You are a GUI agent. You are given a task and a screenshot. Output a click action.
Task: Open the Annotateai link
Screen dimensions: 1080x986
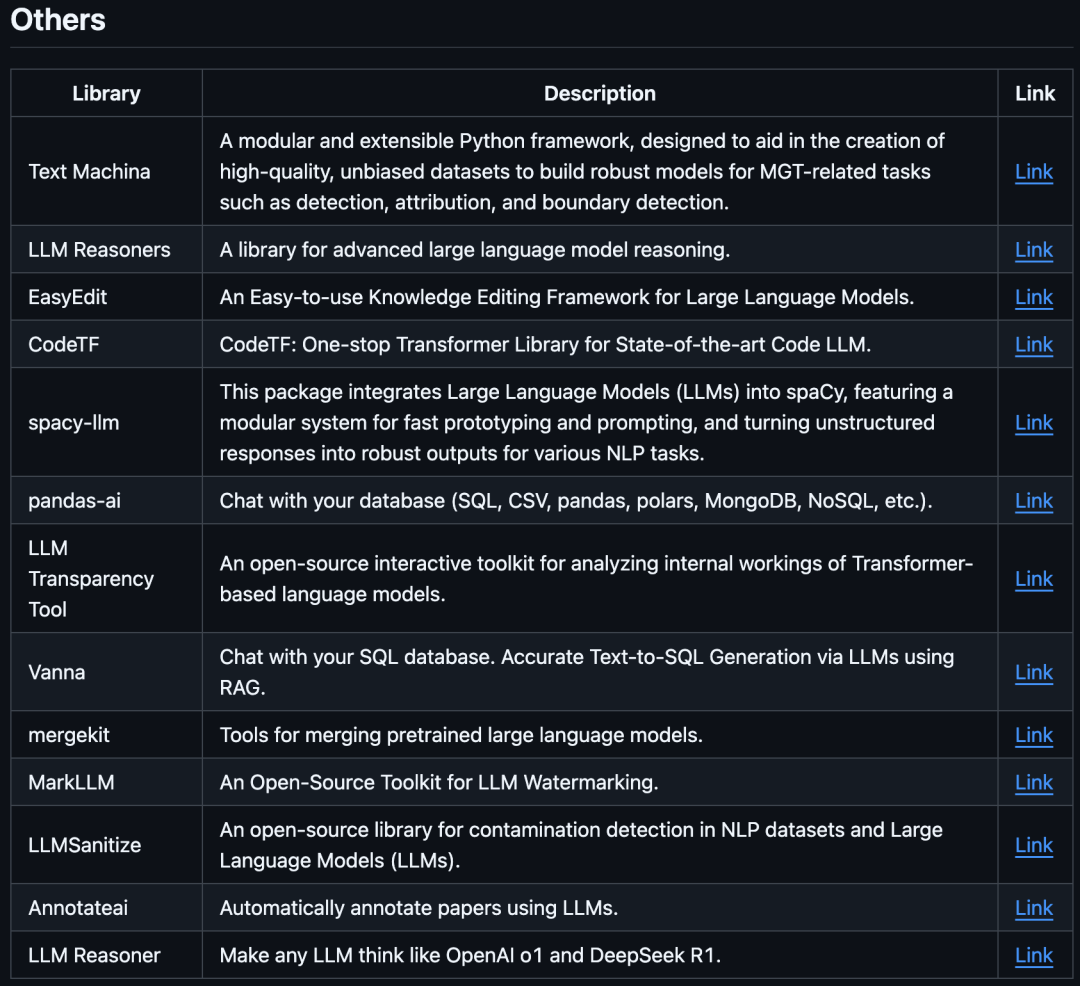coord(1034,908)
